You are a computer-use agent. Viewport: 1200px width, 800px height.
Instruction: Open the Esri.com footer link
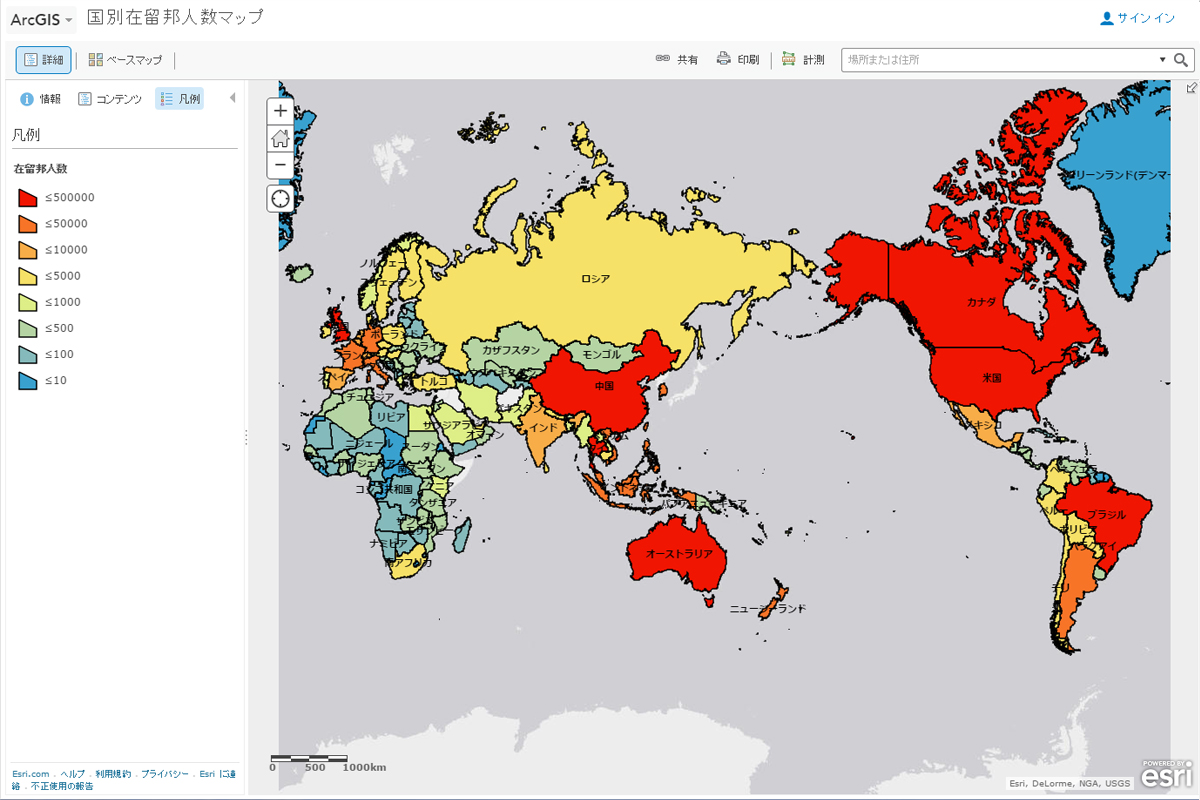coord(31,774)
